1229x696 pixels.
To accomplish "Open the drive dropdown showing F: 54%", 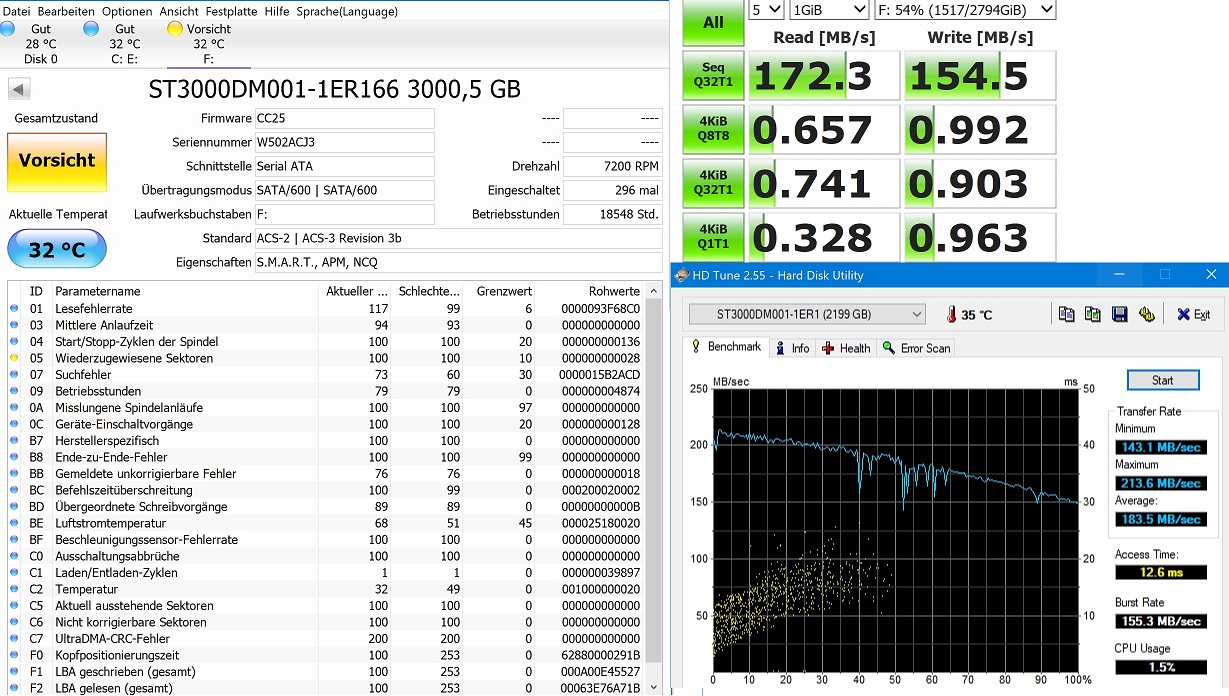I will (x=965, y=9).
